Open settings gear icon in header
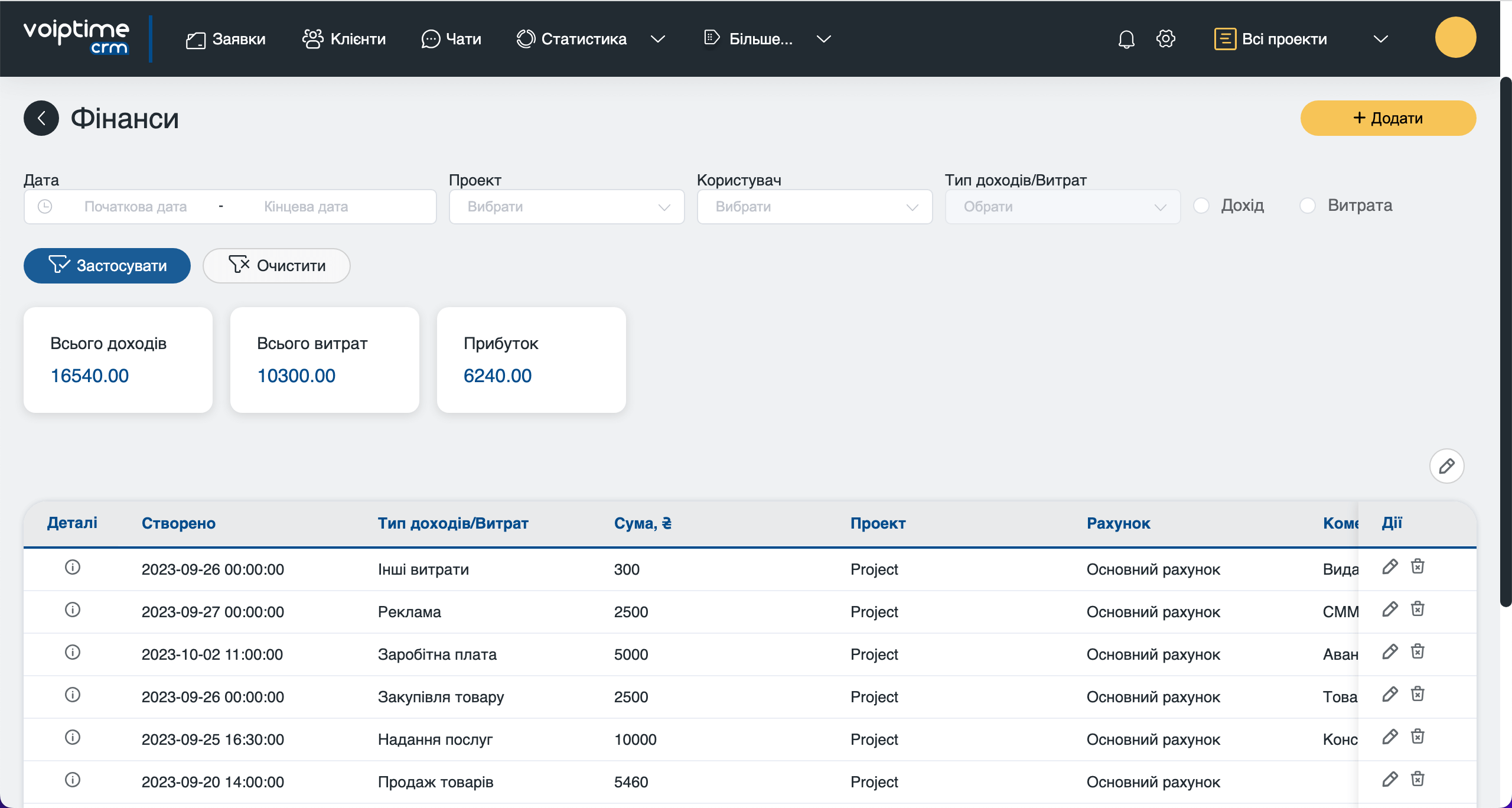Viewport: 1512px width, 808px height. [1165, 39]
